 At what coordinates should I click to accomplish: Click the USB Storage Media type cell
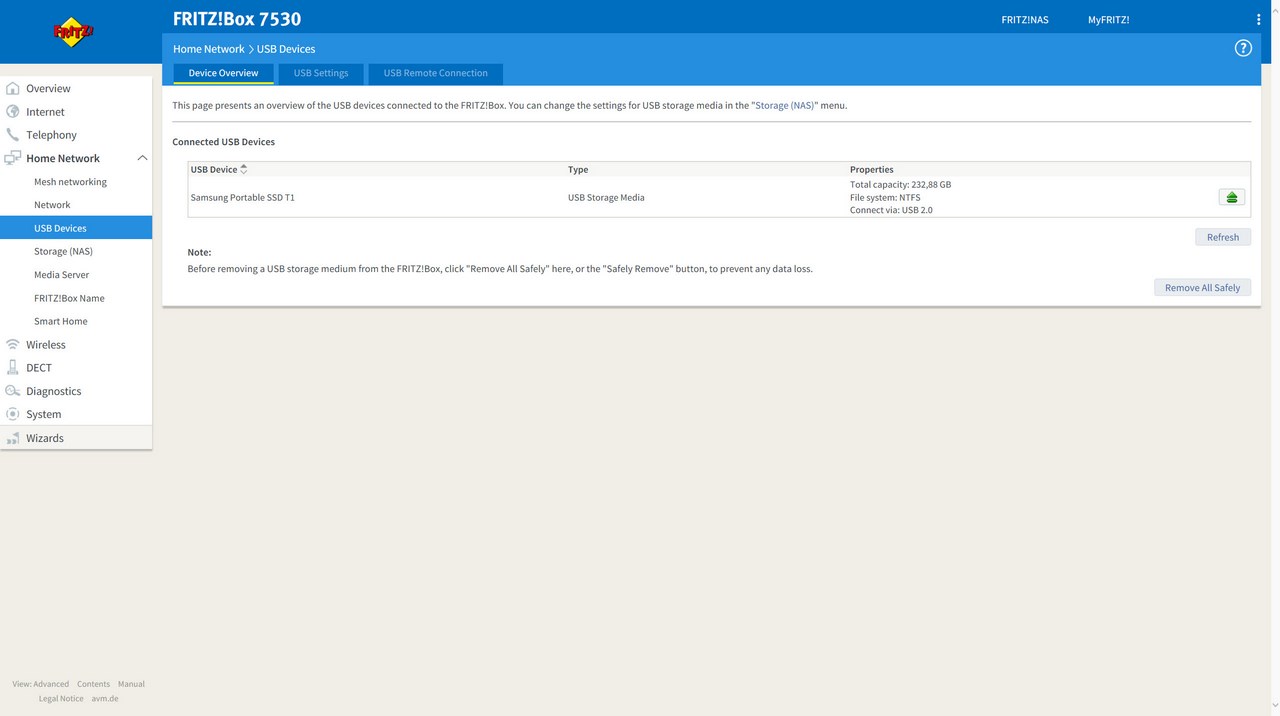click(x=606, y=197)
